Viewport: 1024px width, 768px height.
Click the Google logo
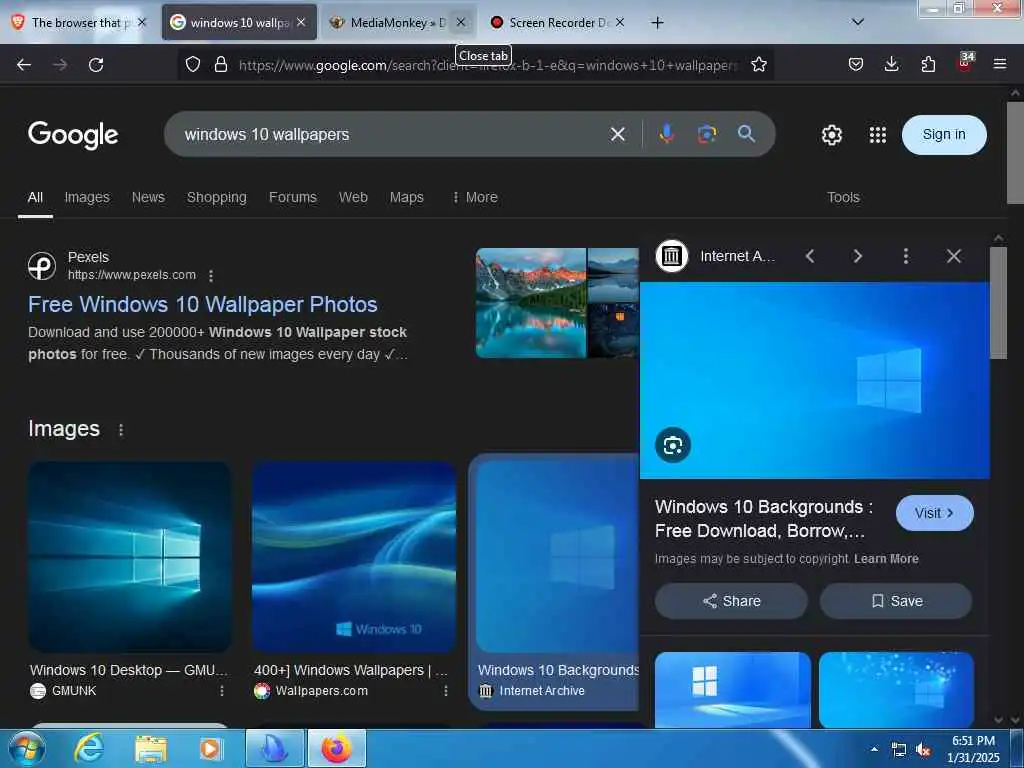point(73,135)
